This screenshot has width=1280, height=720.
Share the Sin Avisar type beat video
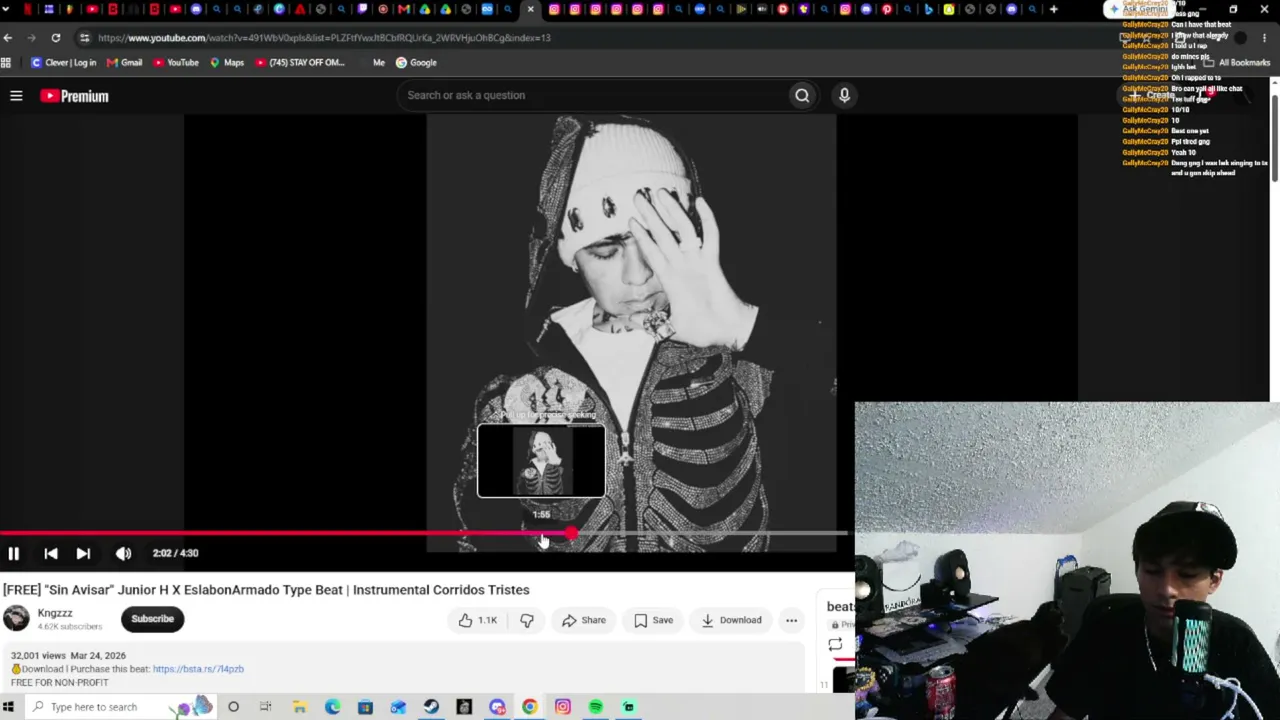[x=584, y=620]
